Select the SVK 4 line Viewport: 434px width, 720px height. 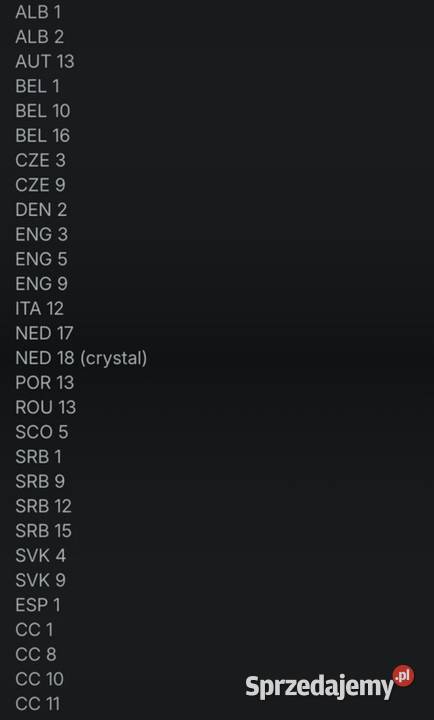pos(40,556)
